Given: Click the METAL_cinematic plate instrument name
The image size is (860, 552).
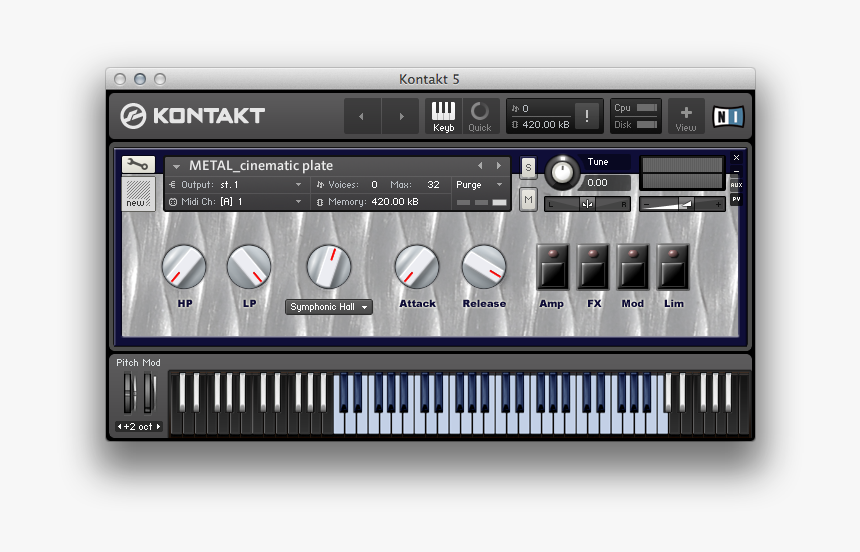Looking at the screenshot, I should (x=261, y=166).
